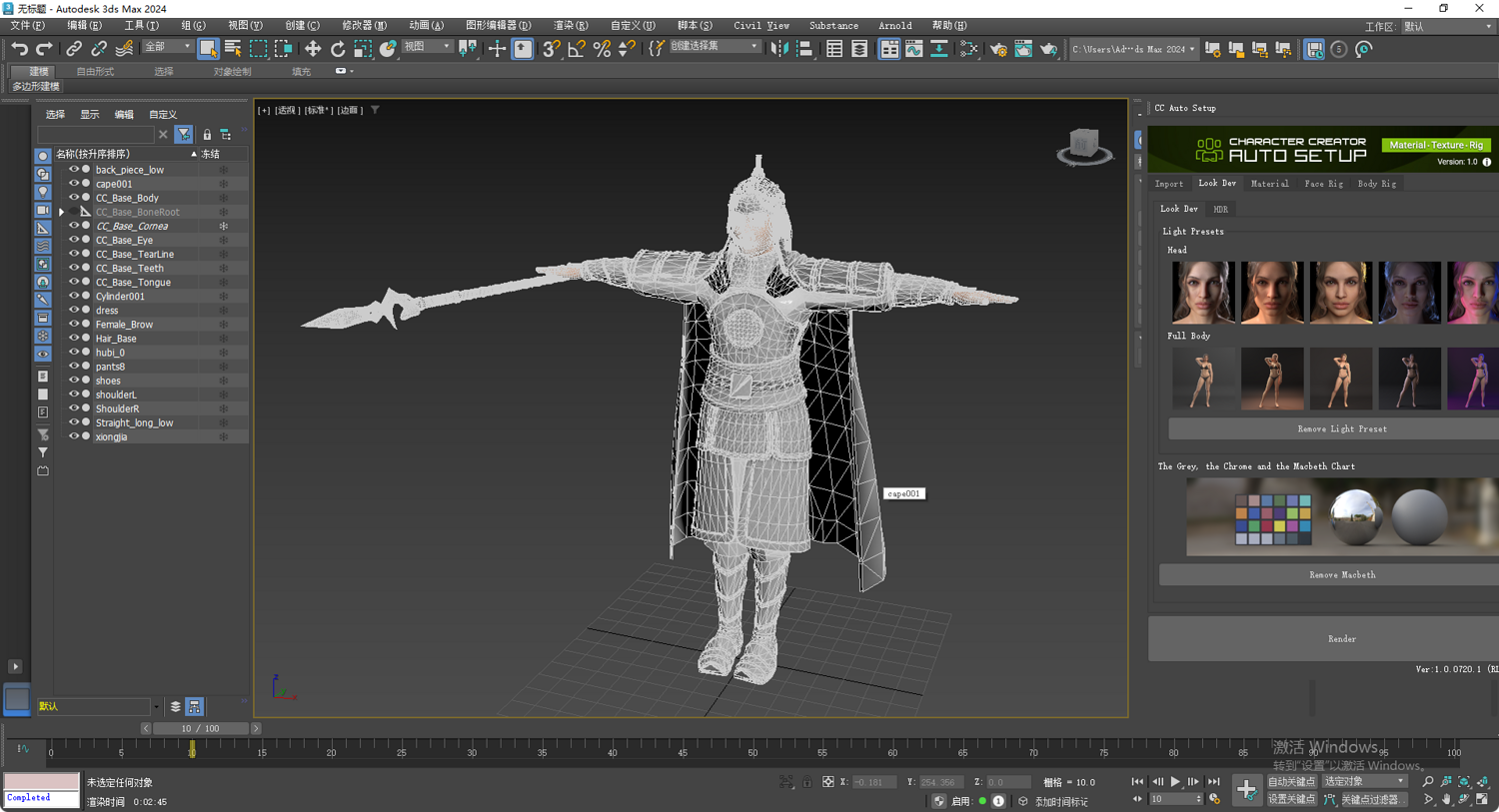Viewport: 1499px width, 812px height.
Task: Expand the CC_Base_BoneRoot hierarchy arrow
Action: 61,212
